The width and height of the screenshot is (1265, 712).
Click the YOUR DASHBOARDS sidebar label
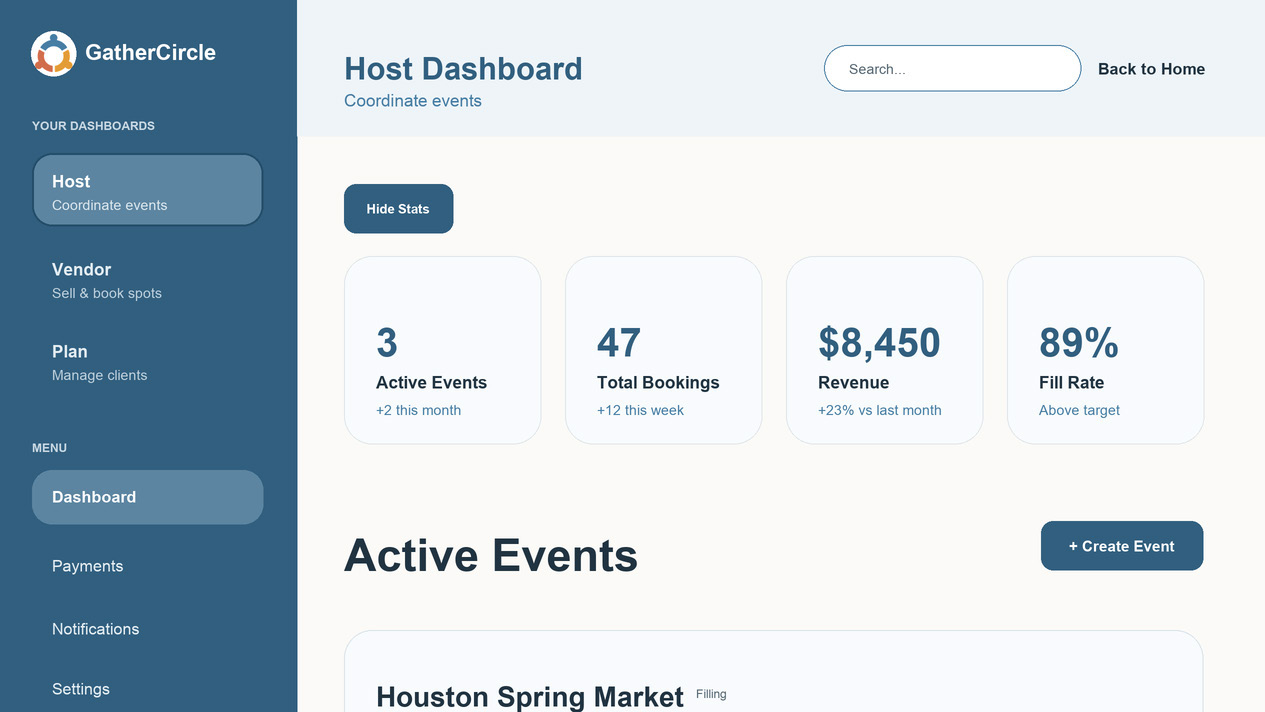coord(93,126)
